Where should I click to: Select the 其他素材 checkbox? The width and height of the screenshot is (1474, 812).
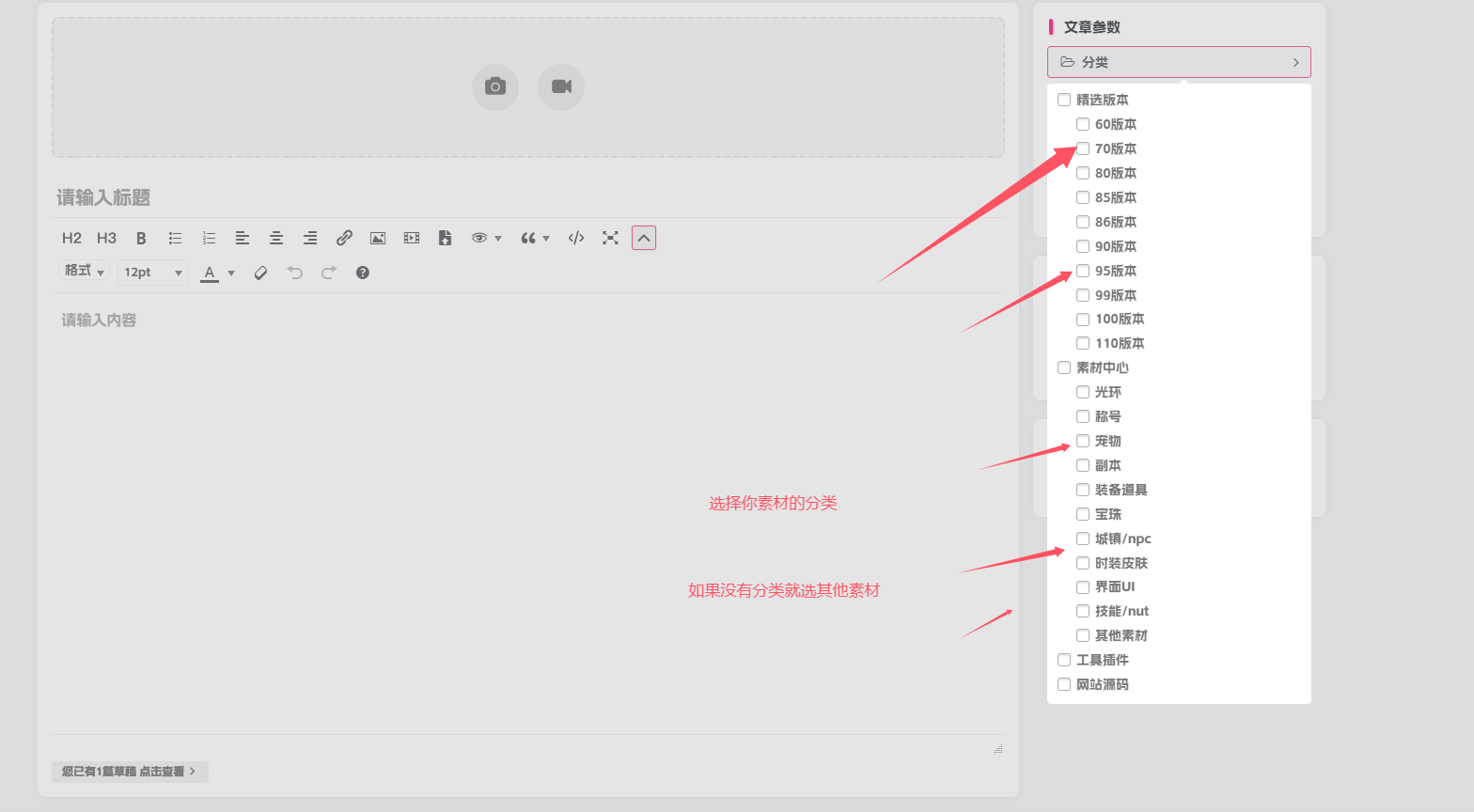[1083, 635]
